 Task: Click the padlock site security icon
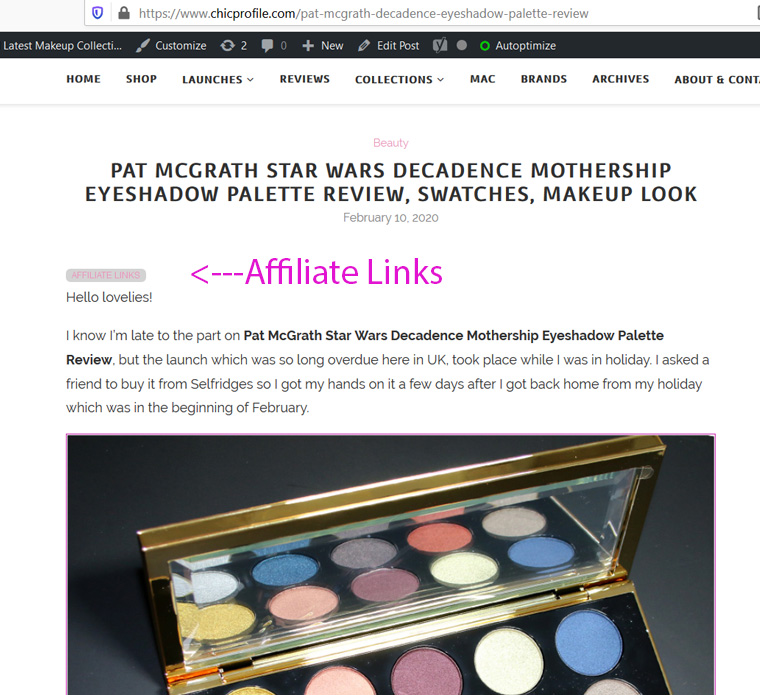click(124, 13)
